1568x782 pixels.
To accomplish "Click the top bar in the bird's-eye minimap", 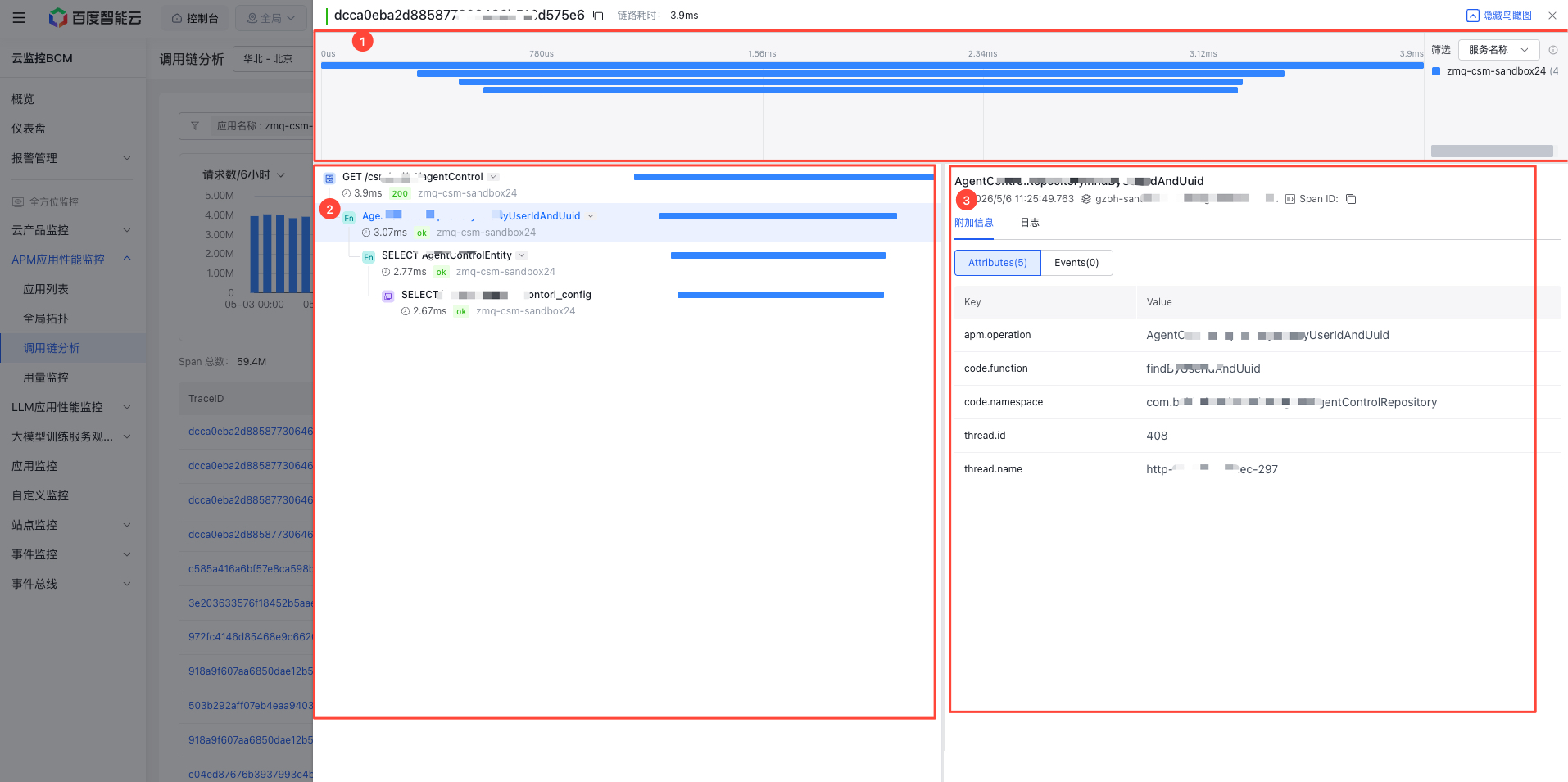I will click(872, 65).
